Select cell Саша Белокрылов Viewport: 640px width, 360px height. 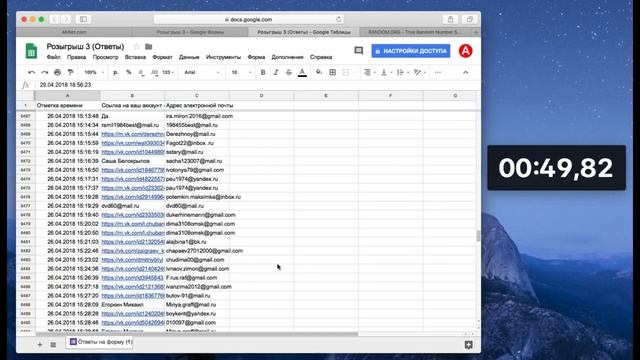click(132, 161)
